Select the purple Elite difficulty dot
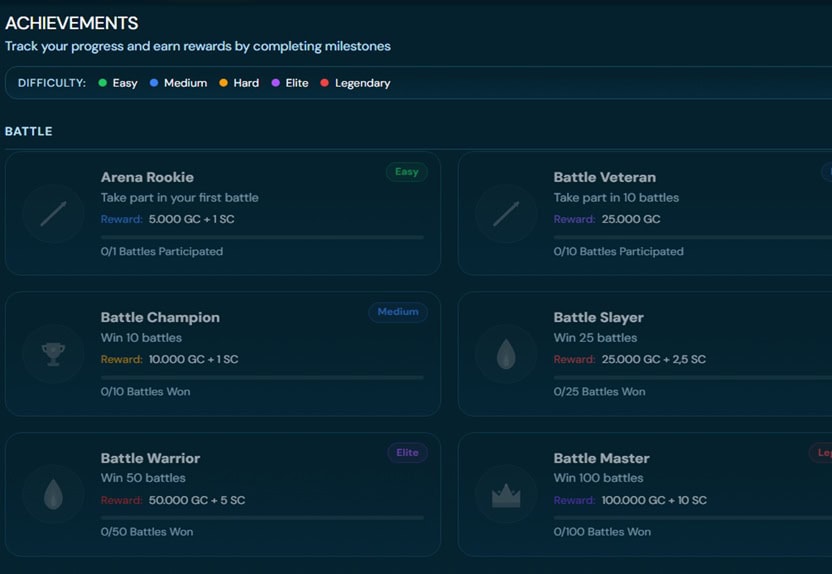The height and width of the screenshot is (574, 832). pos(275,83)
